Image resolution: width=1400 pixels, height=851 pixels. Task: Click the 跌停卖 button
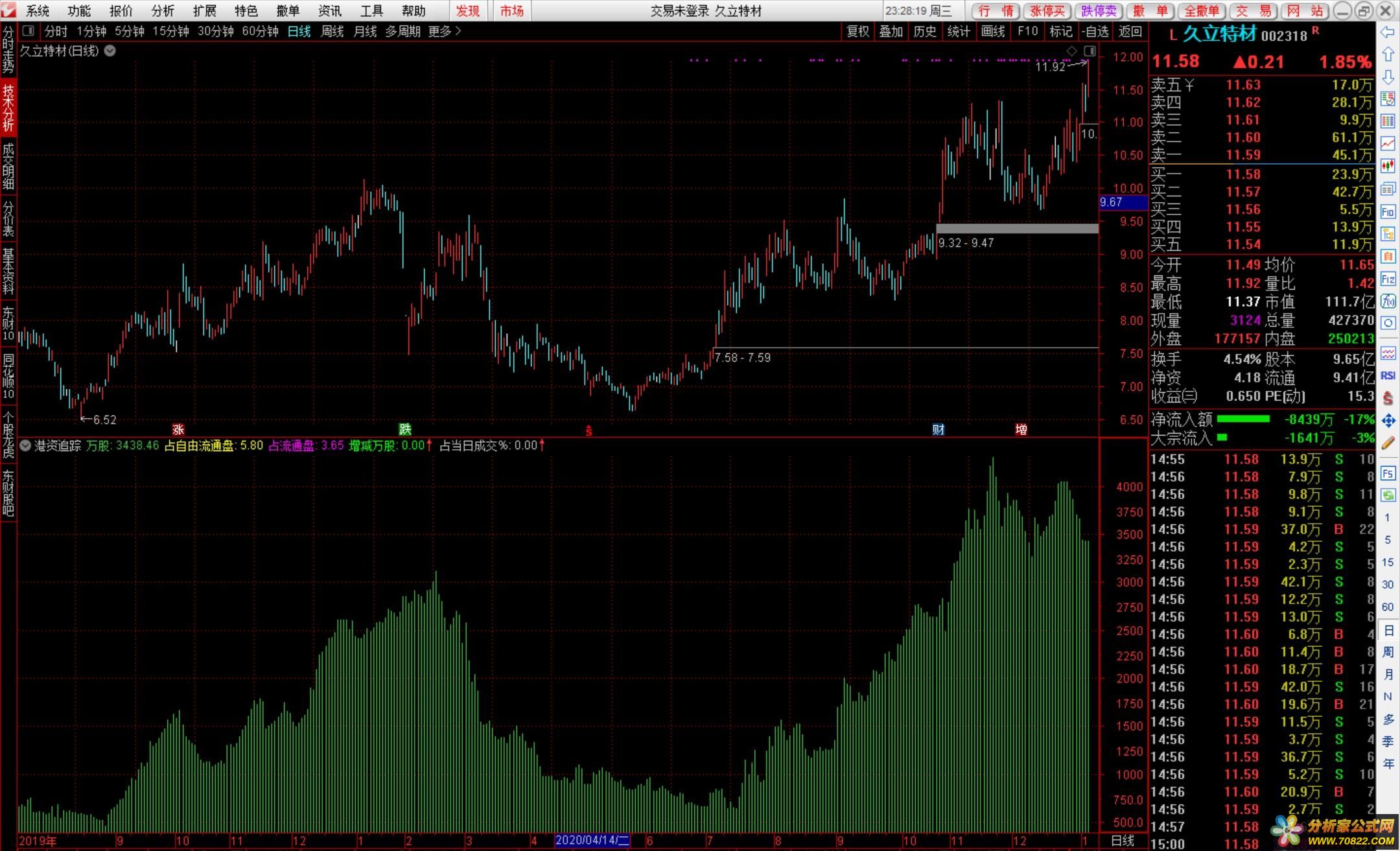coord(1099,11)
